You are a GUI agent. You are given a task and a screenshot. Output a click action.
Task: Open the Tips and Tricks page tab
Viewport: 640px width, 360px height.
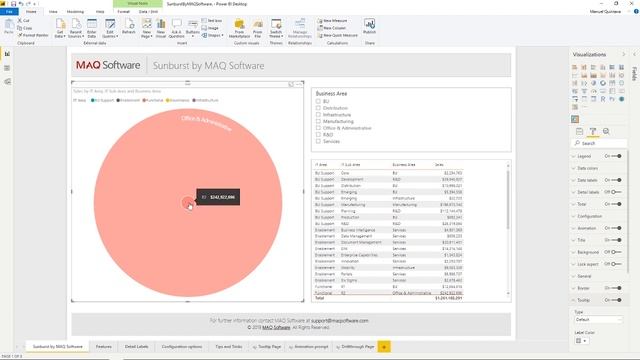(229, 347)
